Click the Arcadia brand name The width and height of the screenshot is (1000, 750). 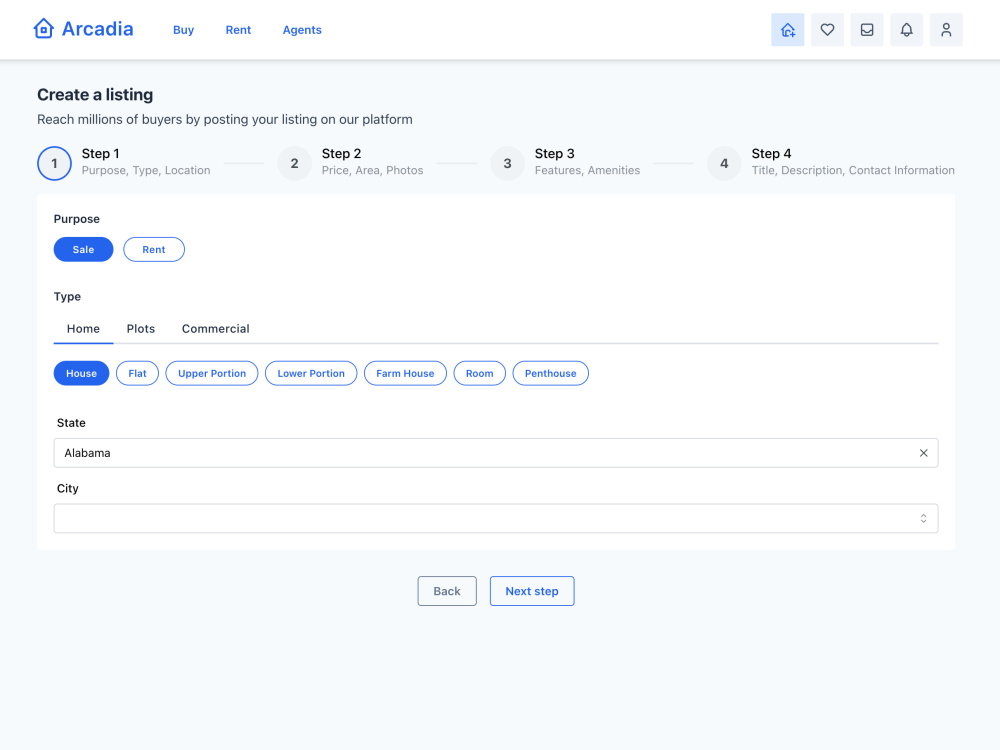click(x=98, y=29)
